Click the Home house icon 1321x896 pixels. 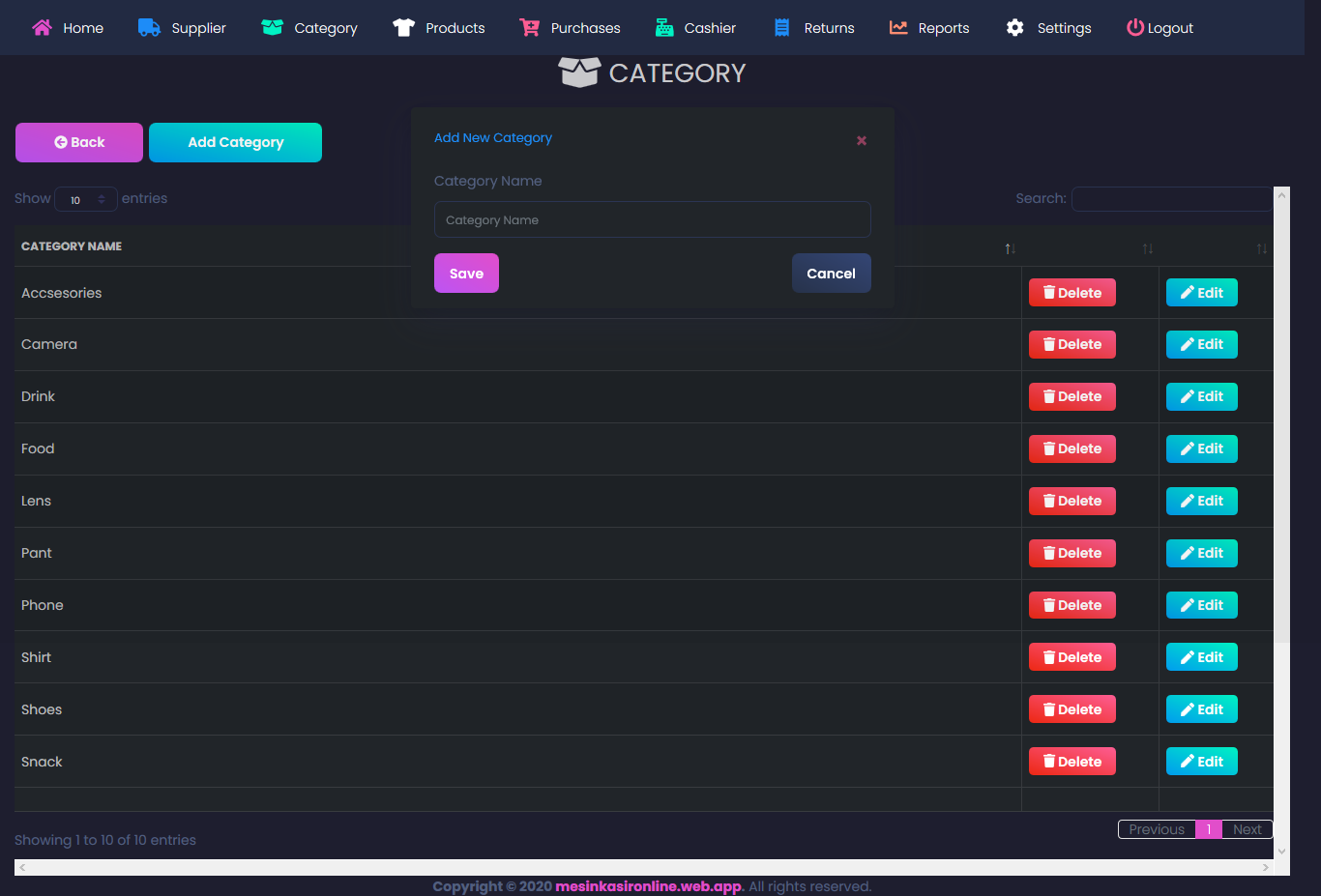tap(42, 27)
